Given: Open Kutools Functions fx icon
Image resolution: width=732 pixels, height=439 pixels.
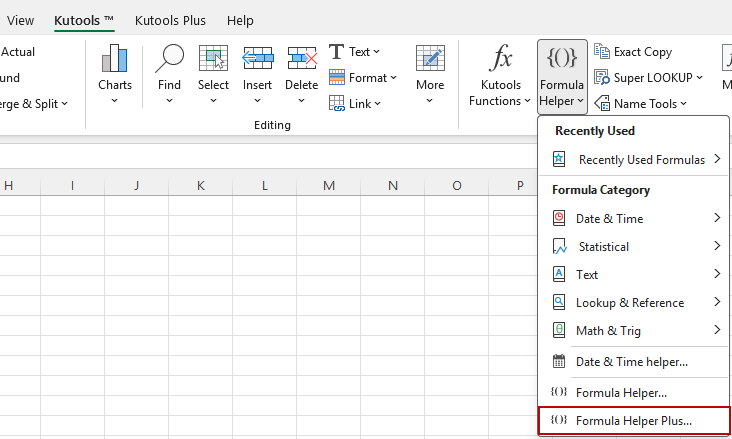Looking at the screenshot, I should pyautogui.click(x=500, y=58).
